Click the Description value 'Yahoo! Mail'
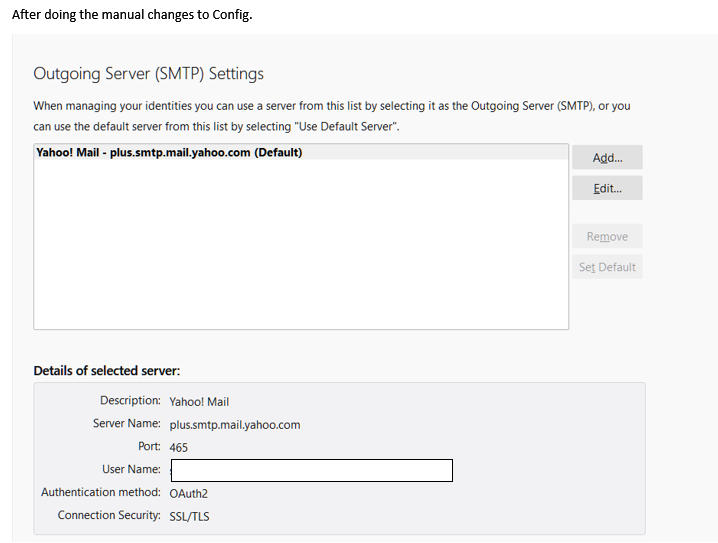This screenshot has height=543, width=718. 199,402
